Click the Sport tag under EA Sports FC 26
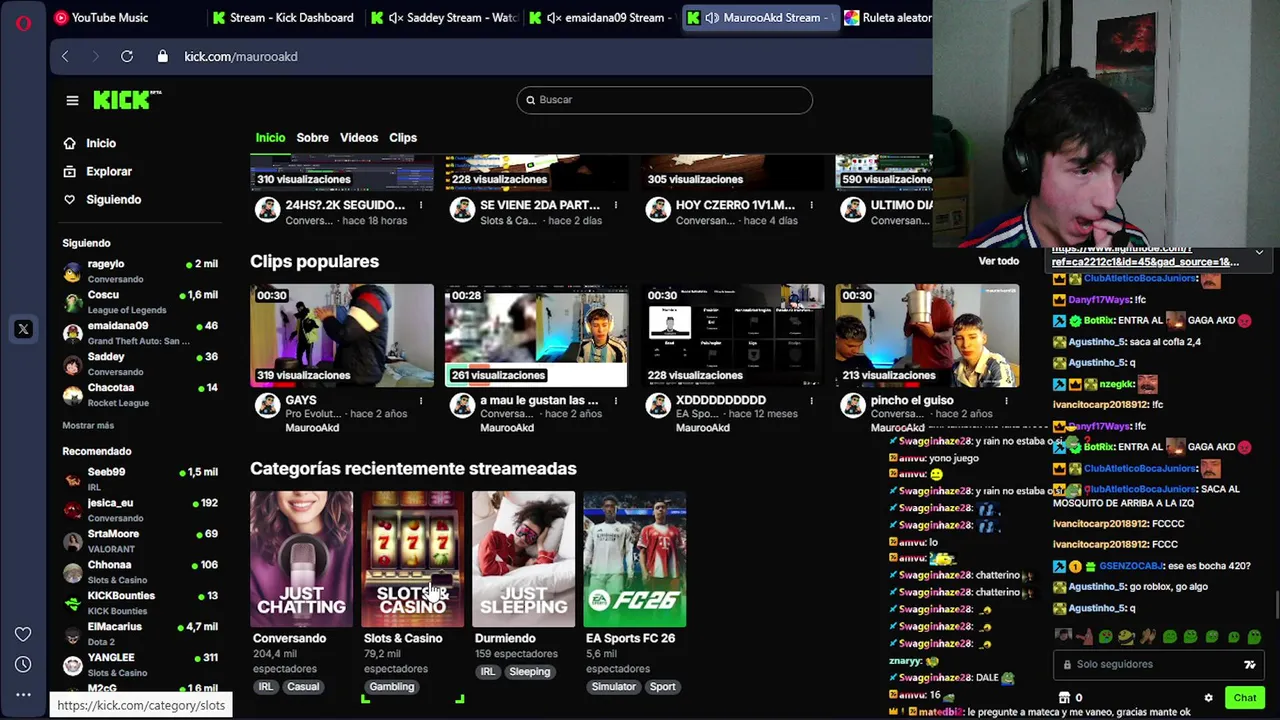Image resolution: width=1280 pixels, height=720 pixels. 662,686
